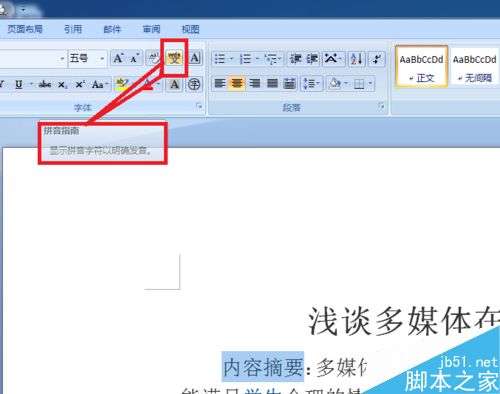Open the 页面布局 tab
The image size is (500, 394).
coord(25,29)
